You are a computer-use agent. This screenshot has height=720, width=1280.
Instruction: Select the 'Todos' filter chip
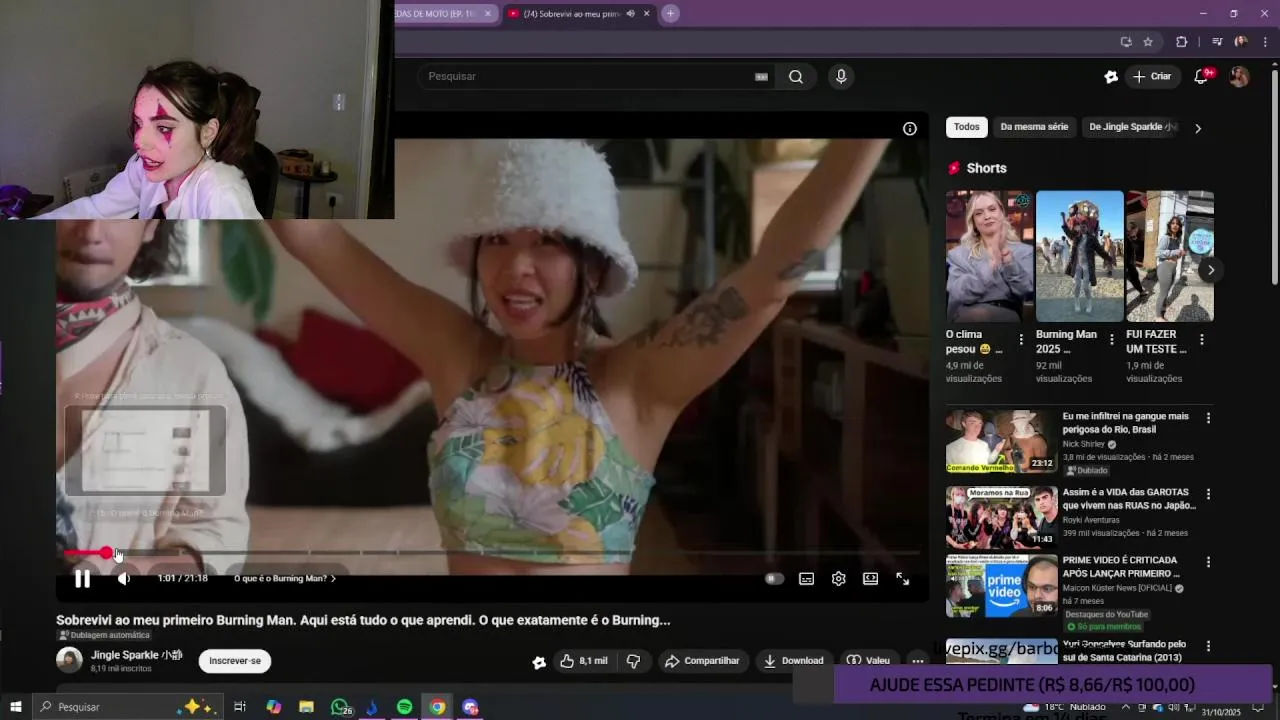coord(966,127)
